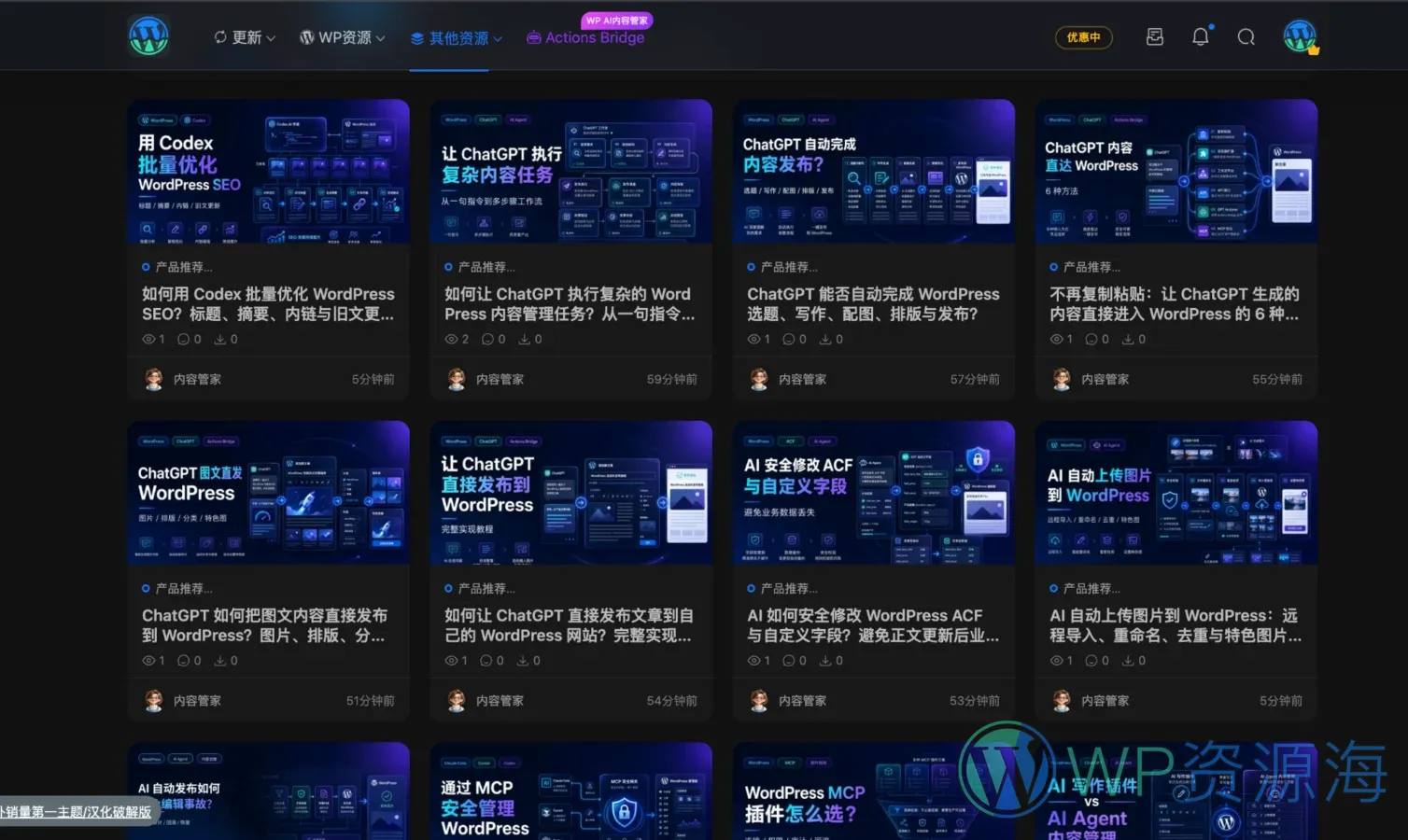This screenshot has height=840, width=1408.
Task: Open the Actions Bridge menu item
Action: pos(585,37)
